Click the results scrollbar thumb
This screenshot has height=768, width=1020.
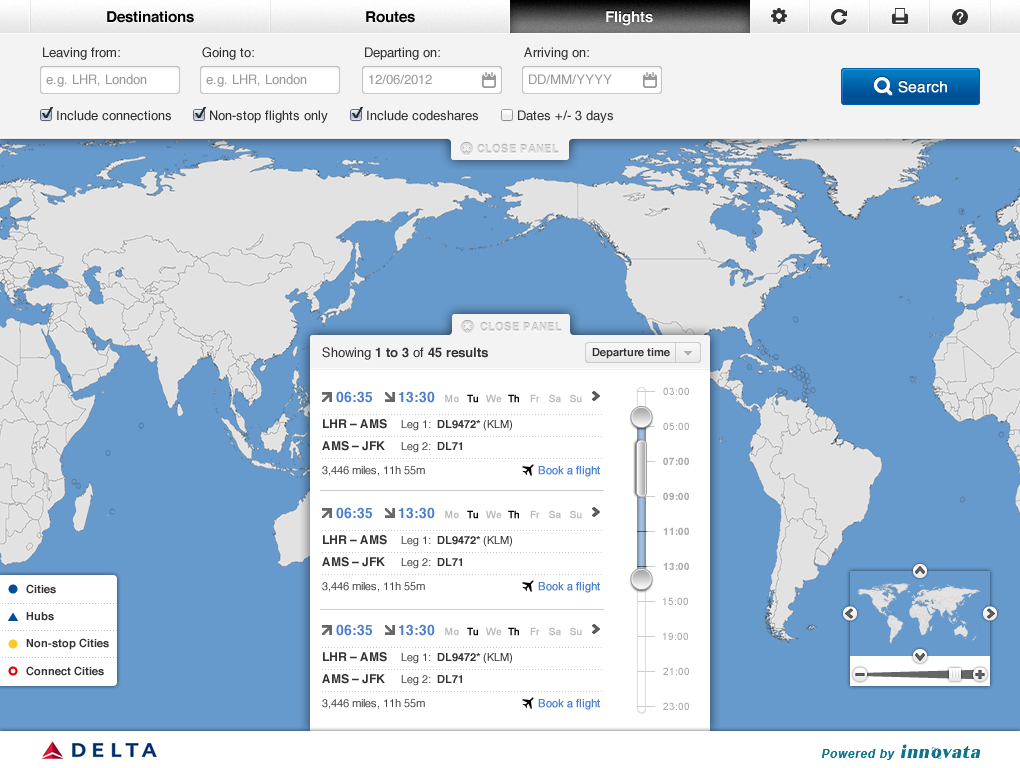pos(641,468)
